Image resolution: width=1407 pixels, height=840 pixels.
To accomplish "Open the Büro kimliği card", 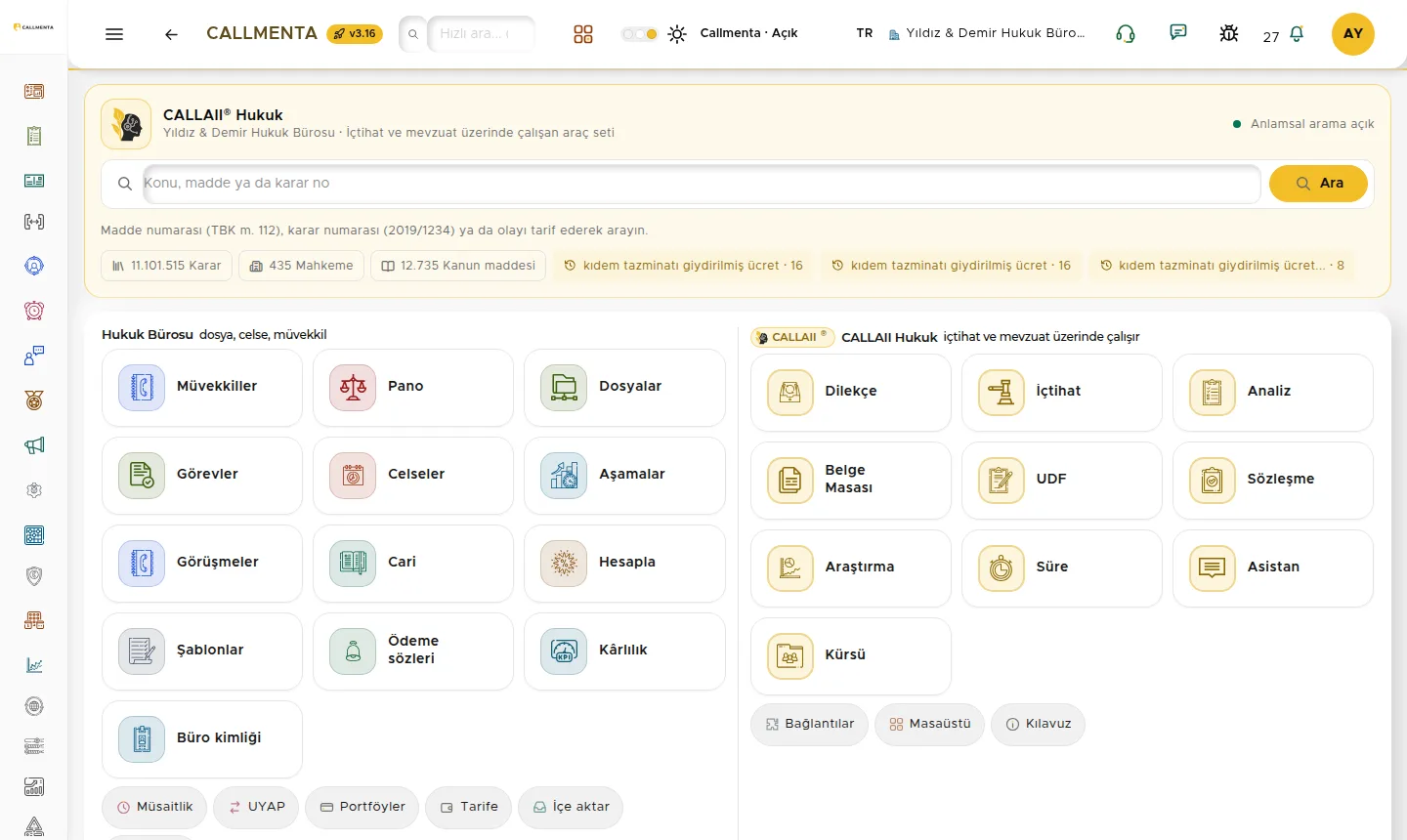I will pos(202,739).
